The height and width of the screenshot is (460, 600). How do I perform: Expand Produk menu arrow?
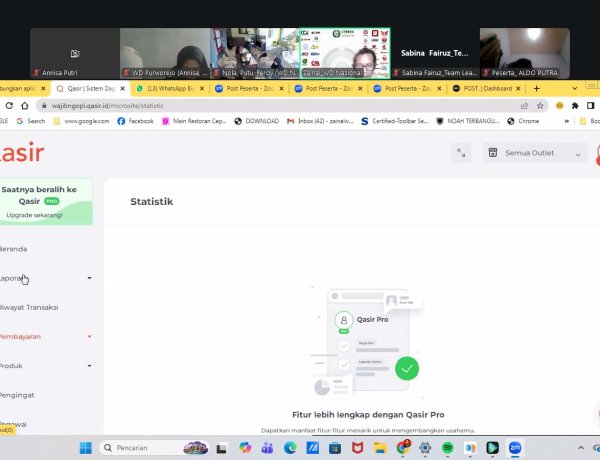(89, 366)
